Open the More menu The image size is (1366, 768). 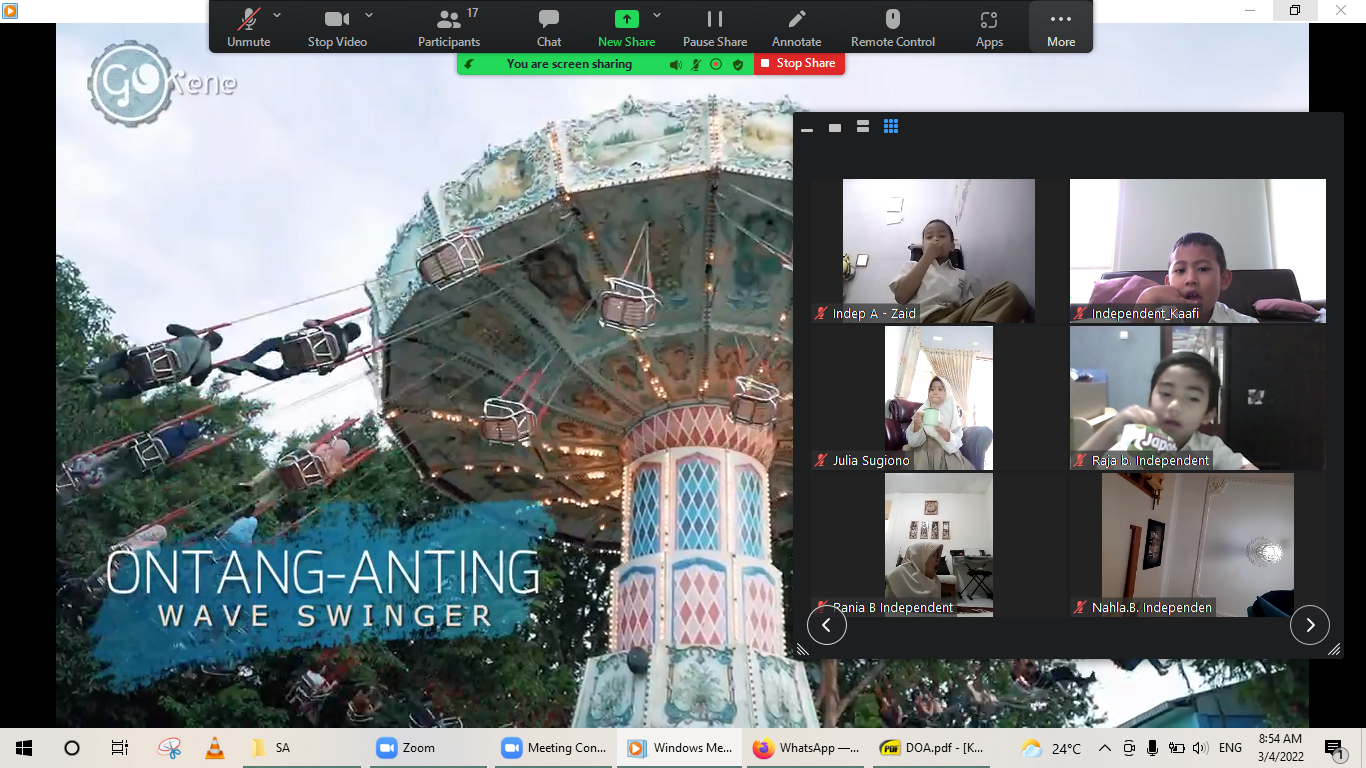tap(1061, 27)
